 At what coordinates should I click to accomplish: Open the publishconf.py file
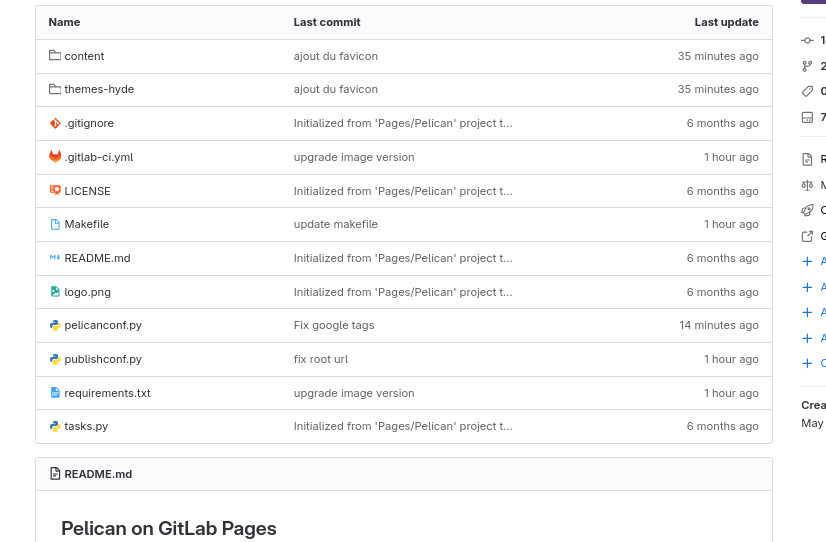click(103, 359)
